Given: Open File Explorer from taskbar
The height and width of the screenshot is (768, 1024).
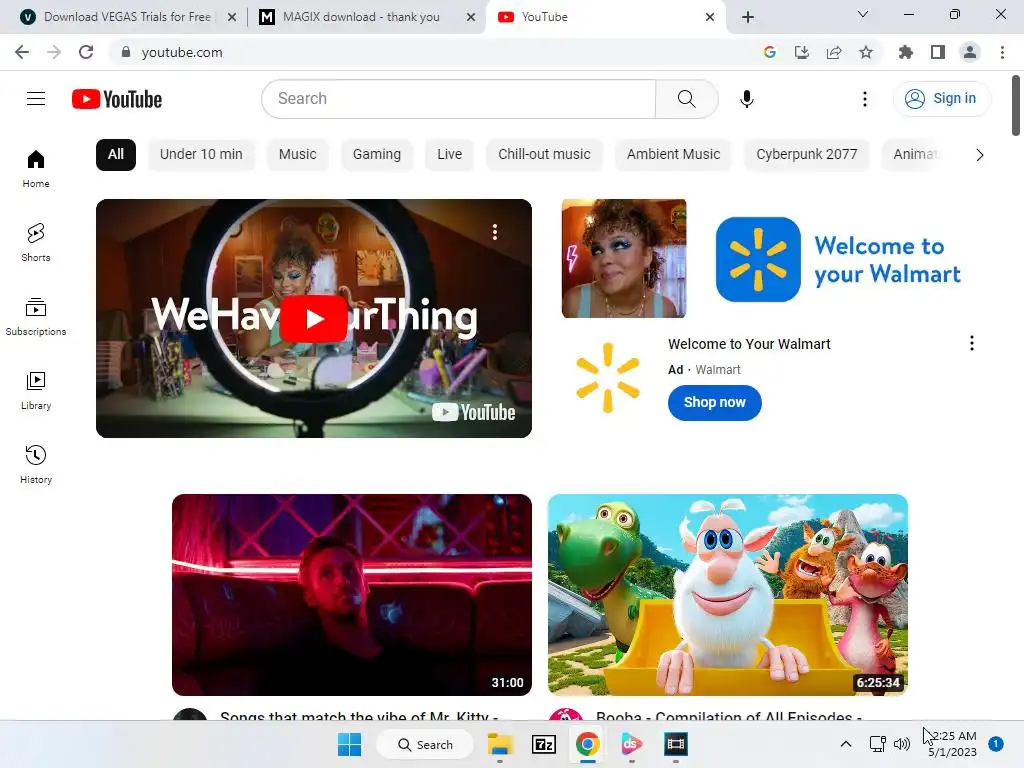Looking at the screenshot, I should pos(500,744).
